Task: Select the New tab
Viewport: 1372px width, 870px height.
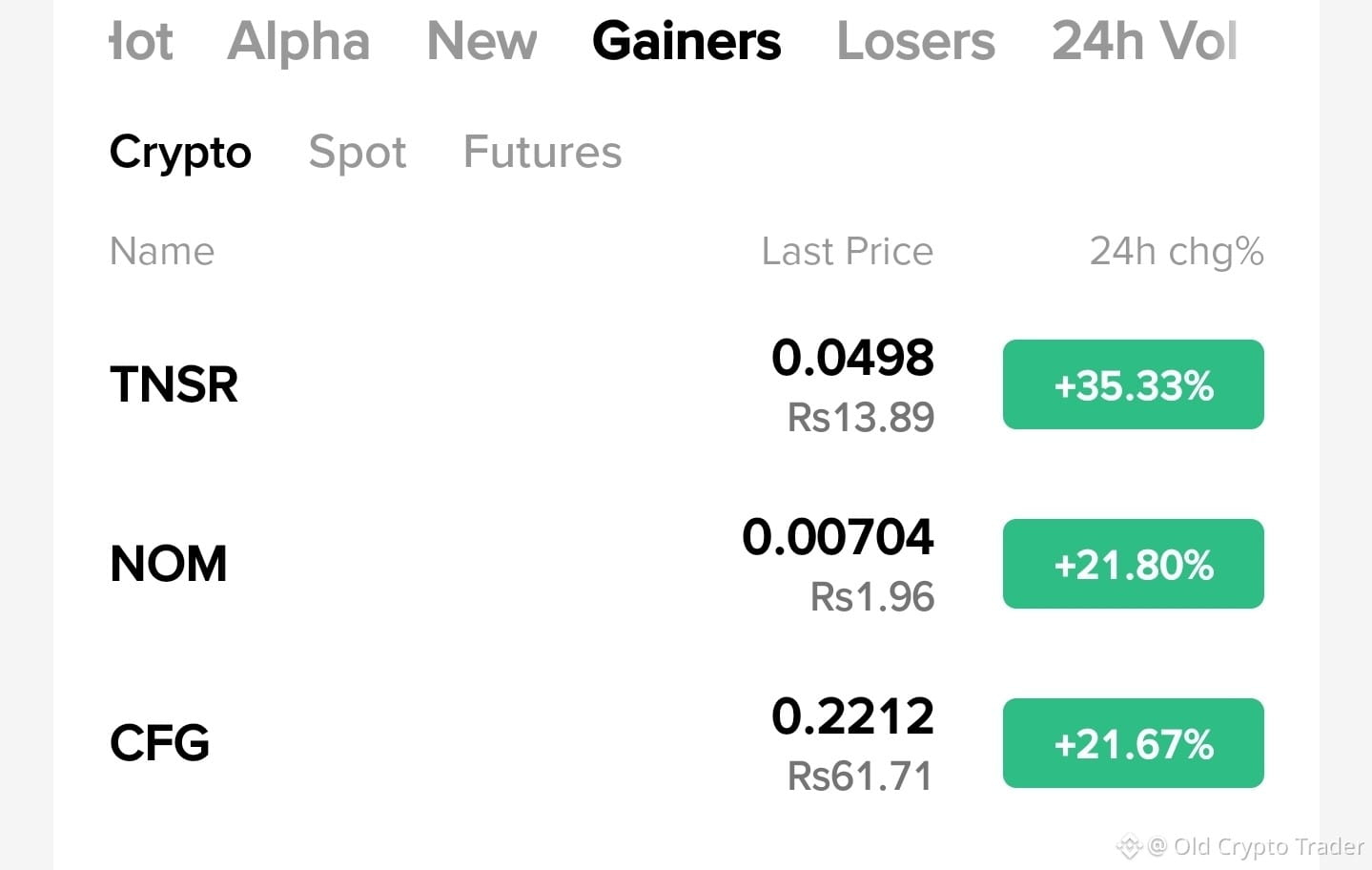Action: click(481, 41)
